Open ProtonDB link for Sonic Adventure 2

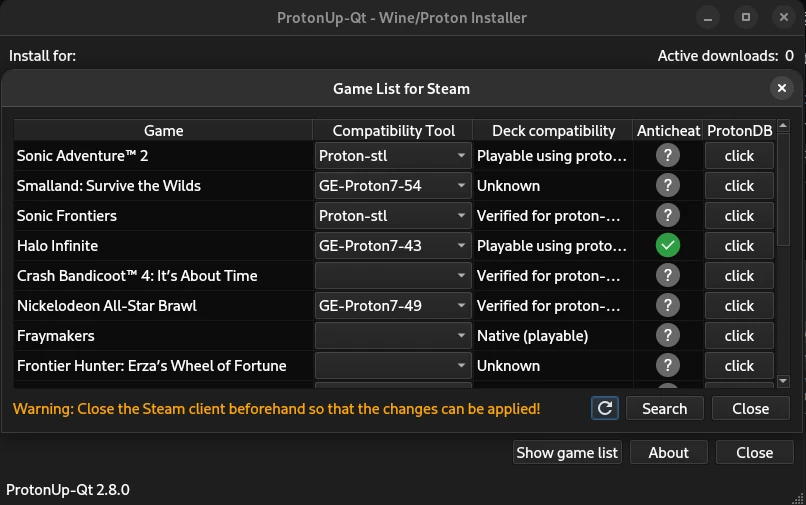coord(739,156)
